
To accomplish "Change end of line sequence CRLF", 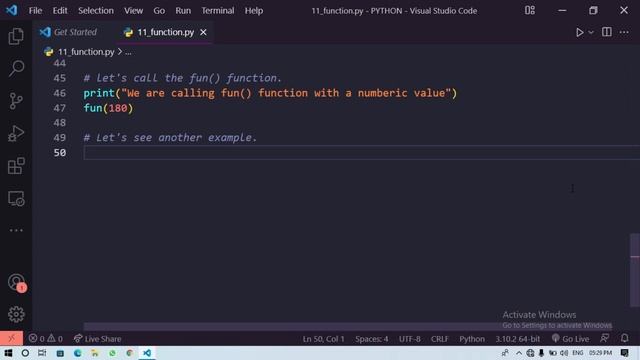I will [440, 339].
